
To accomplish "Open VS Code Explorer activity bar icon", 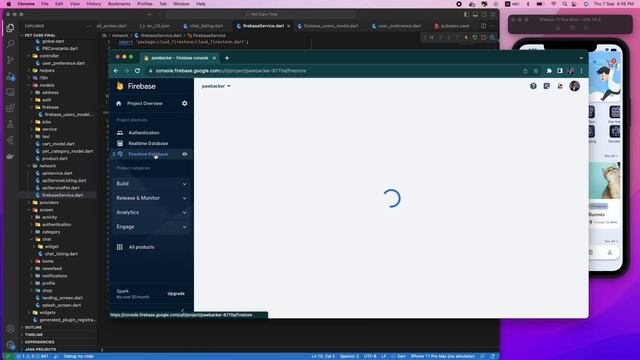I will pos(10,28).
